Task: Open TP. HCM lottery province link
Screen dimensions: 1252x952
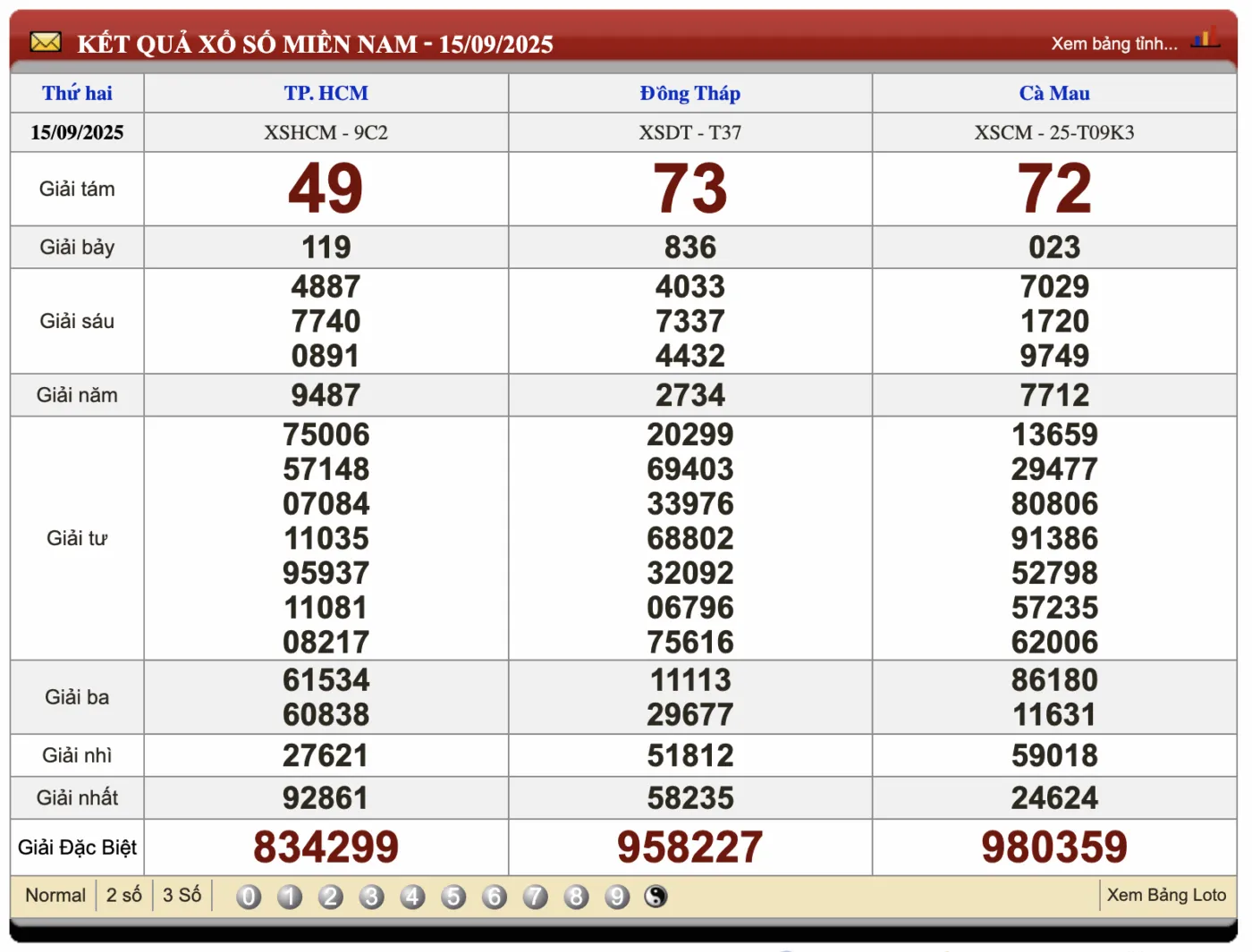Action: click(326, 93)
